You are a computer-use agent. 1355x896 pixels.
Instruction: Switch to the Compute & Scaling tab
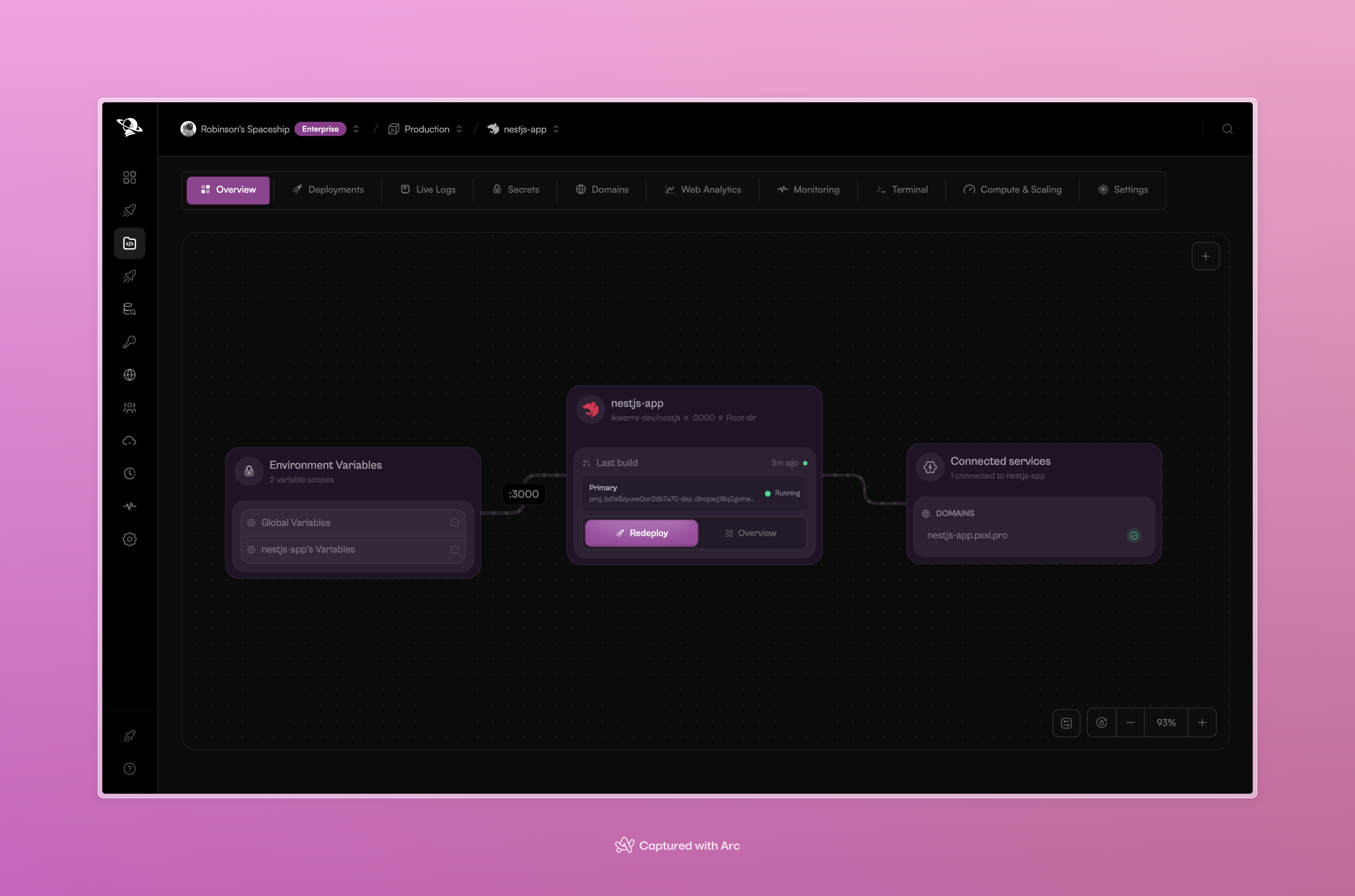point(1012,190)
